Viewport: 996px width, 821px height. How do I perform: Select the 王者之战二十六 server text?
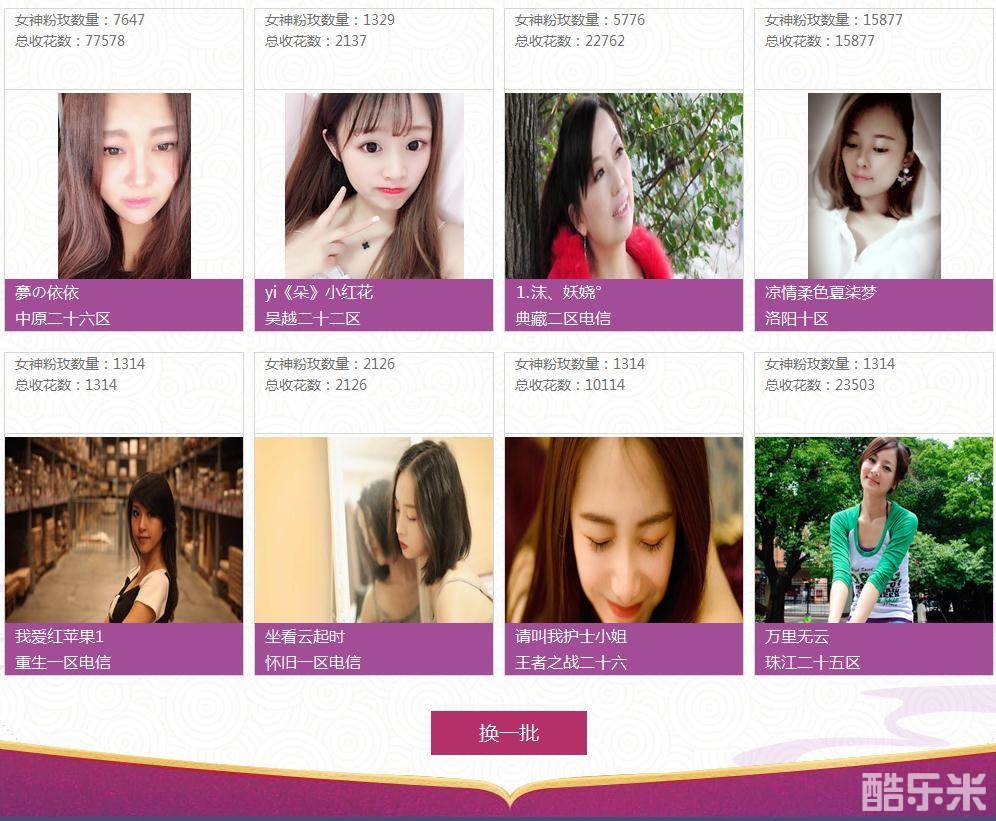tap(570, 662)
